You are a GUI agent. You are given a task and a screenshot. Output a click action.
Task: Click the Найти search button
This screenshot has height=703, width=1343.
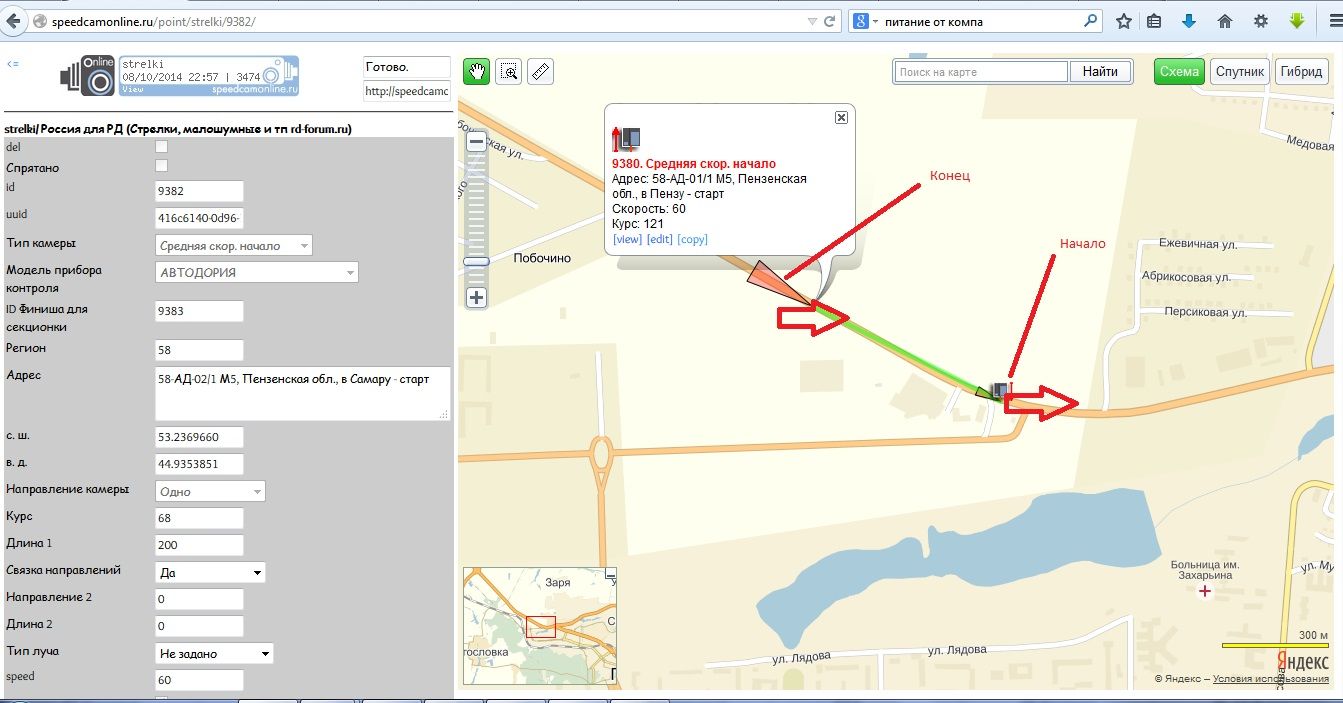click(x=1100, y=71)
